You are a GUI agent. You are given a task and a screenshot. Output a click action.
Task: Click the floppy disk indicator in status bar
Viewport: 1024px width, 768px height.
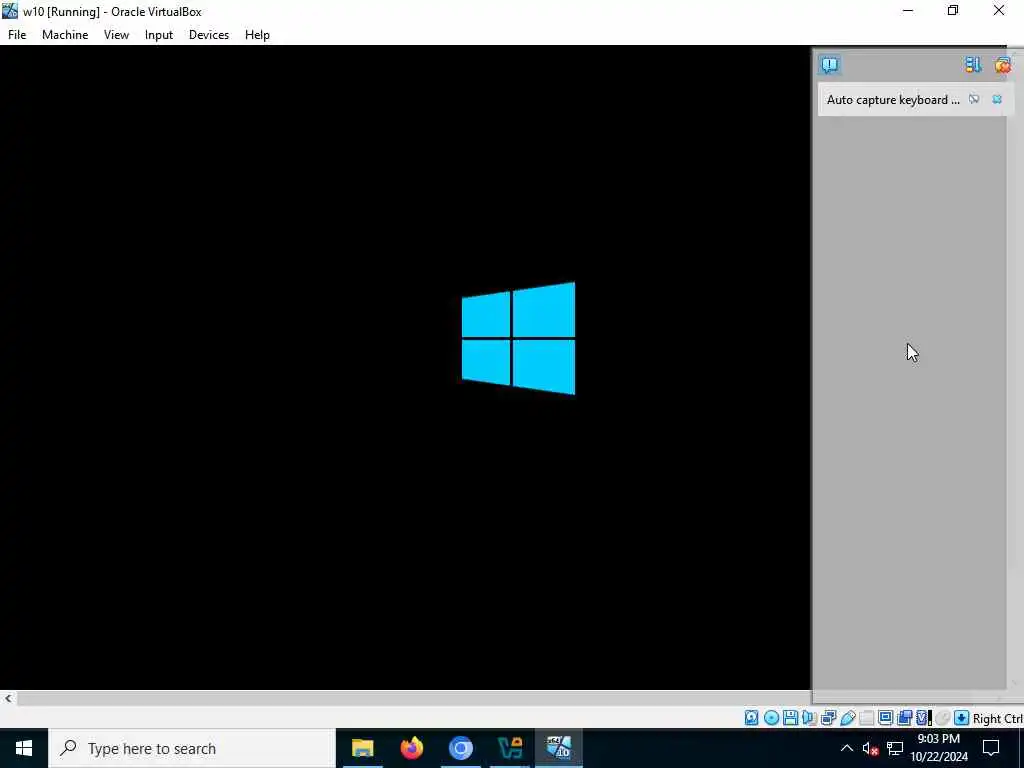point(790,718)
